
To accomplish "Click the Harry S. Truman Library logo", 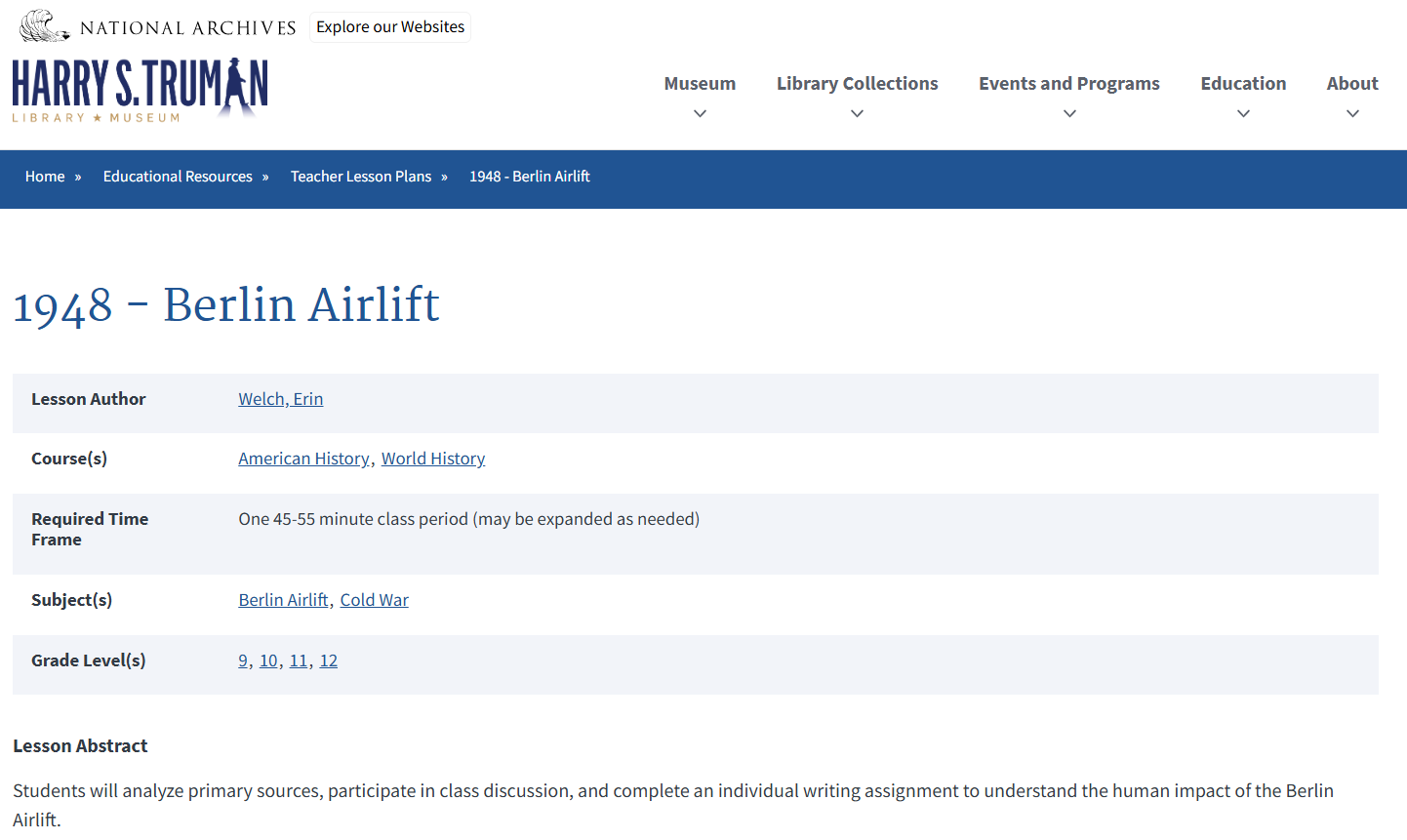I will point(140,90).
